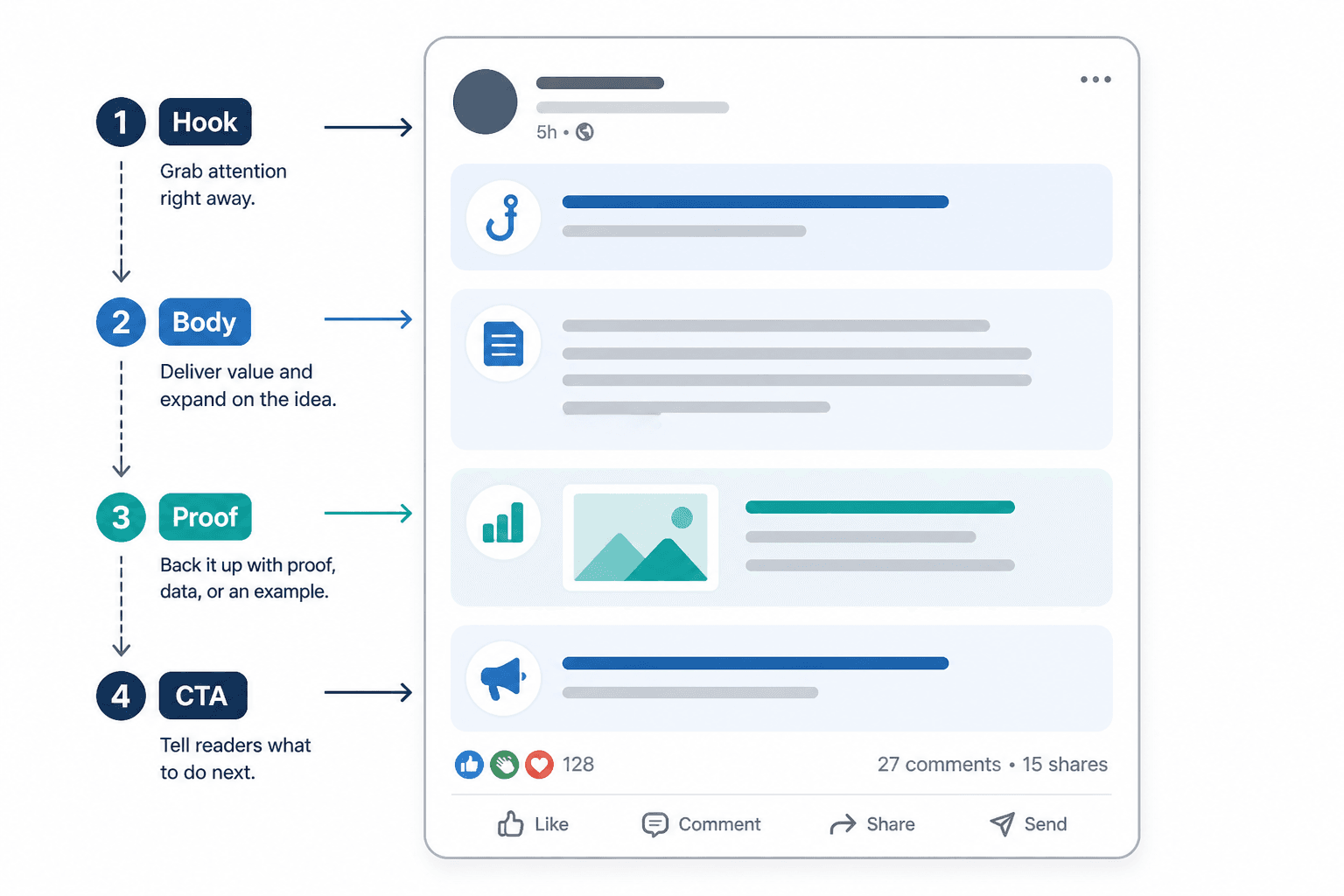This screenshot has width=1344, height=896.
Task: Click the Send button
Action: coord(1028,824)
